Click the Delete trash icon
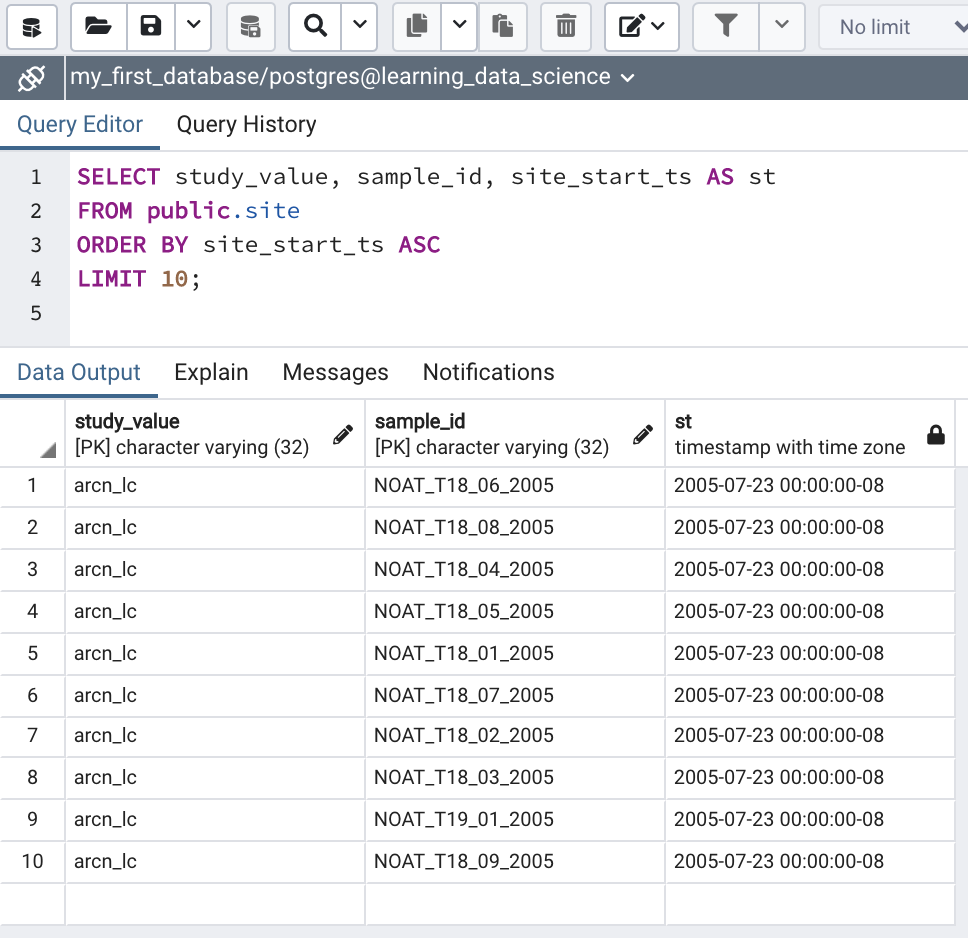The width and height of the screenshot is (968, 938). coord(566,26)
